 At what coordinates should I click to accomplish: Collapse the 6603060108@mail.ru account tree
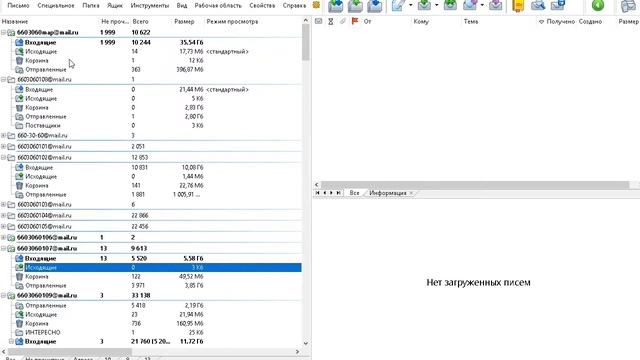3,80
